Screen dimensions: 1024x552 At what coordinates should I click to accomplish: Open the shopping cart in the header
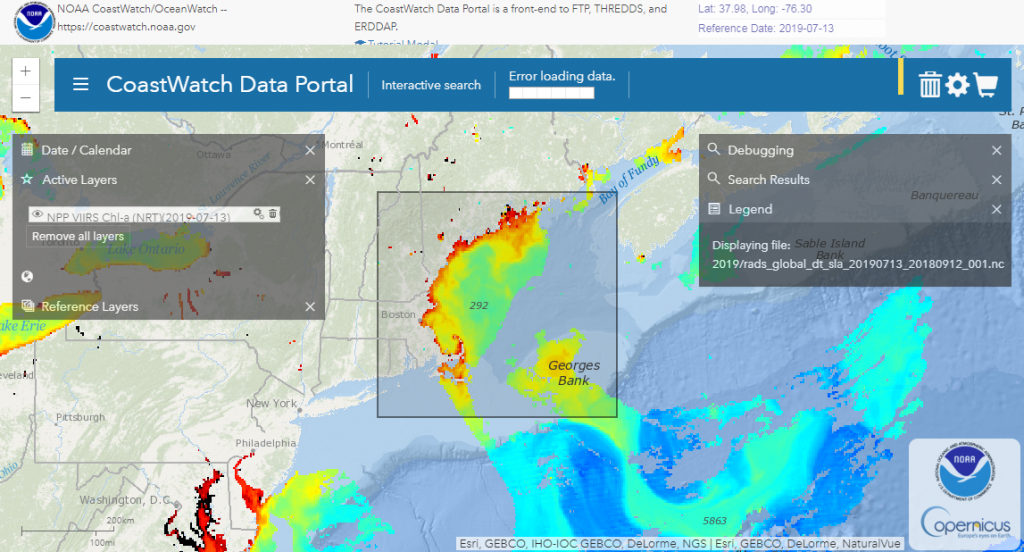coord(986,85)
